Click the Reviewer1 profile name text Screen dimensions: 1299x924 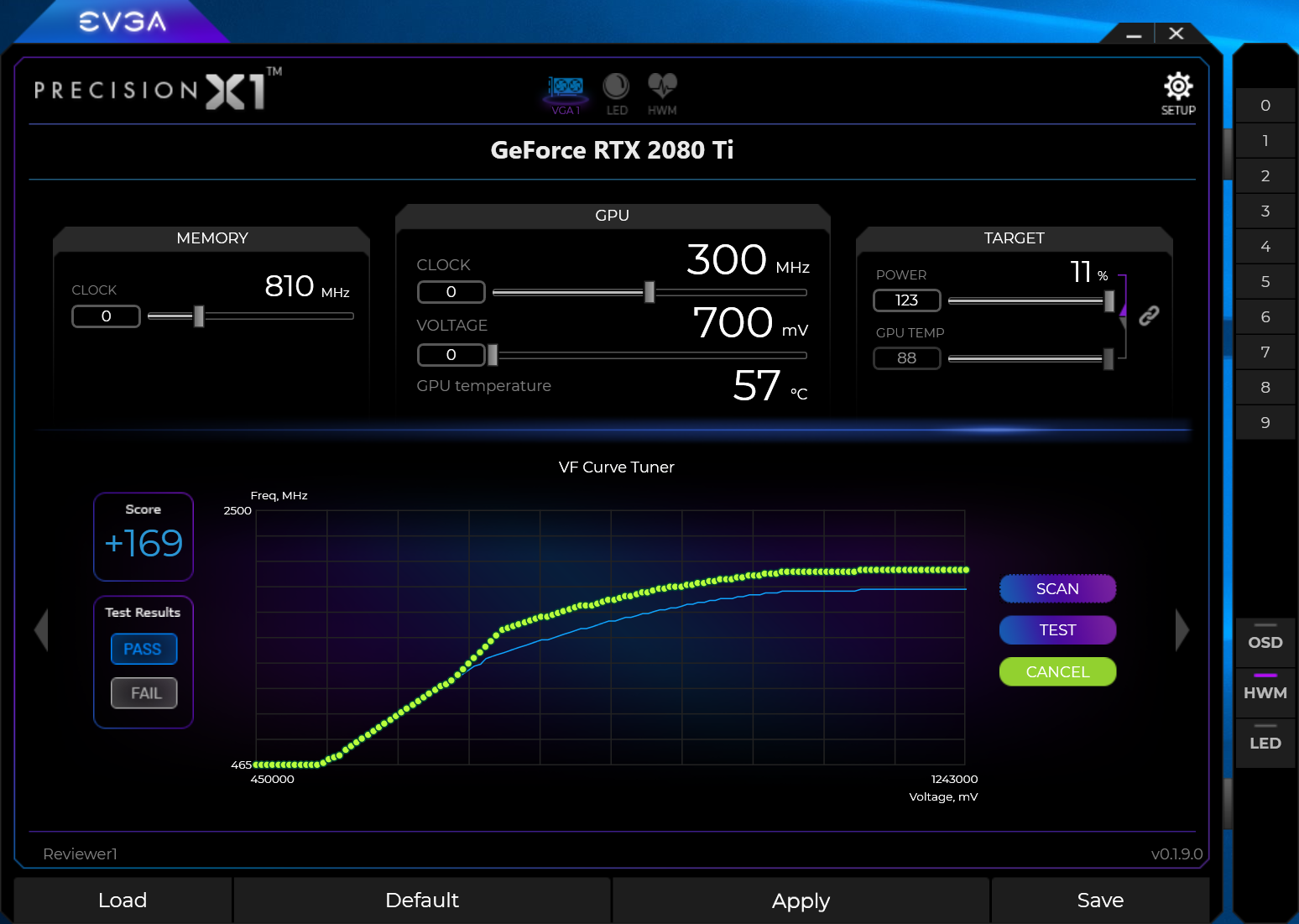(x=80, y=854)
